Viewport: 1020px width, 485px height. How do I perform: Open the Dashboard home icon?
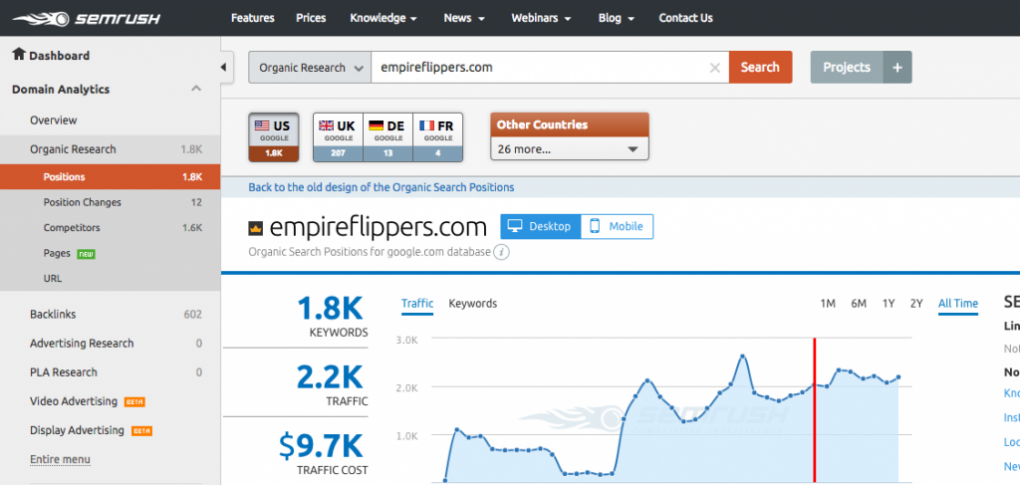pos(18,55)
